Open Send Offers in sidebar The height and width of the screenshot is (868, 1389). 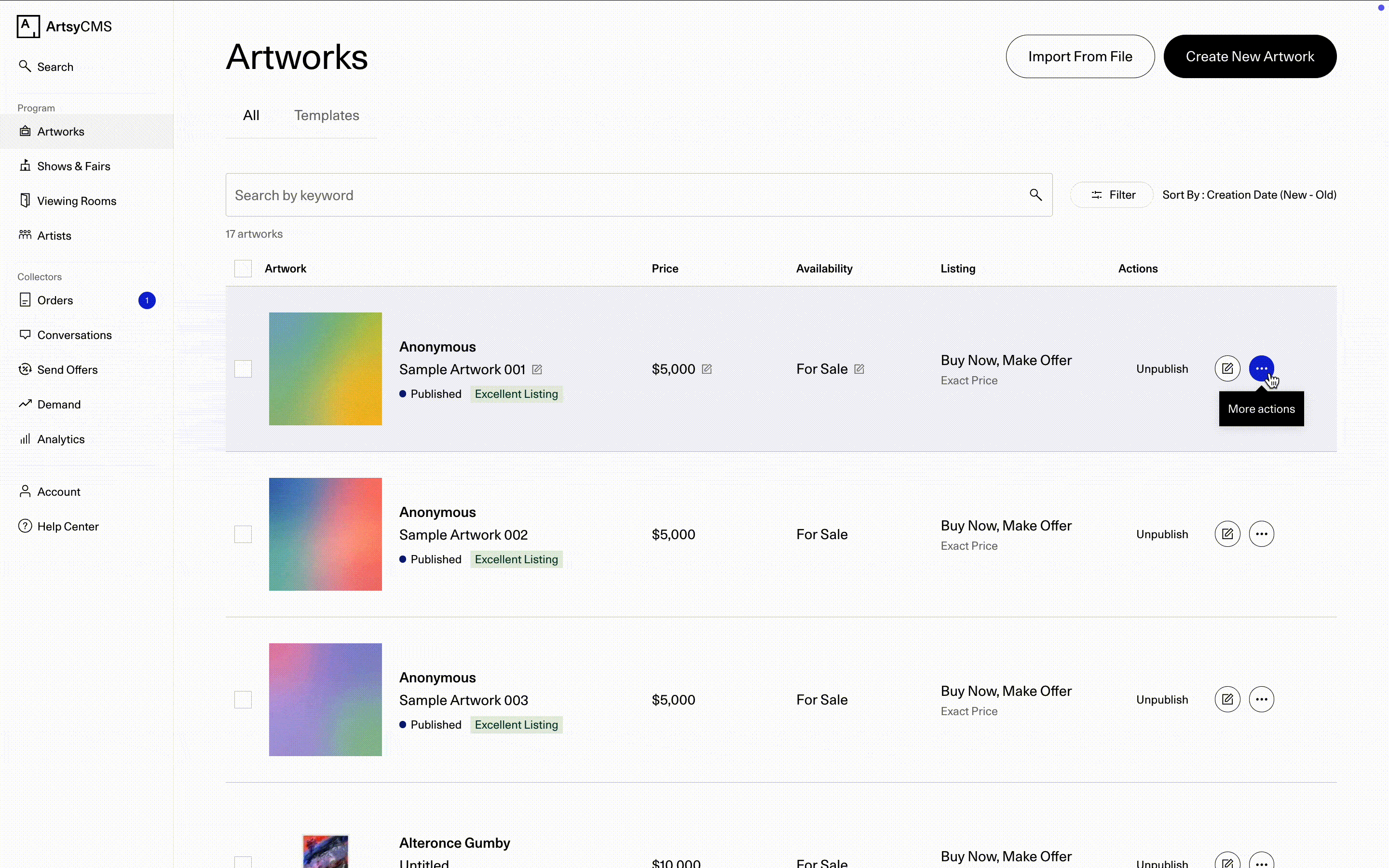pyautogui.click(x=67, y=370)
